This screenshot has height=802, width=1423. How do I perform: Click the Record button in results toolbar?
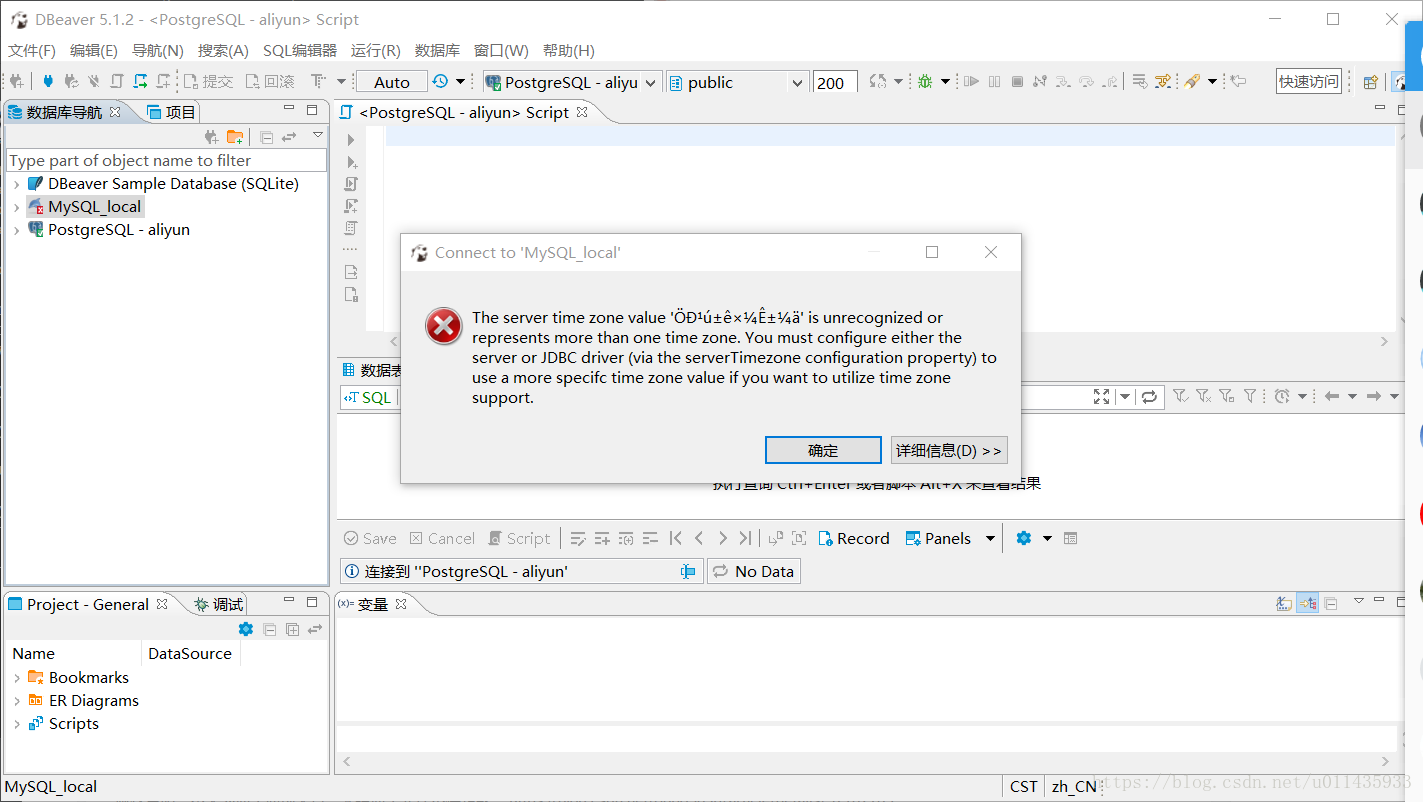(x=854, y=538)
